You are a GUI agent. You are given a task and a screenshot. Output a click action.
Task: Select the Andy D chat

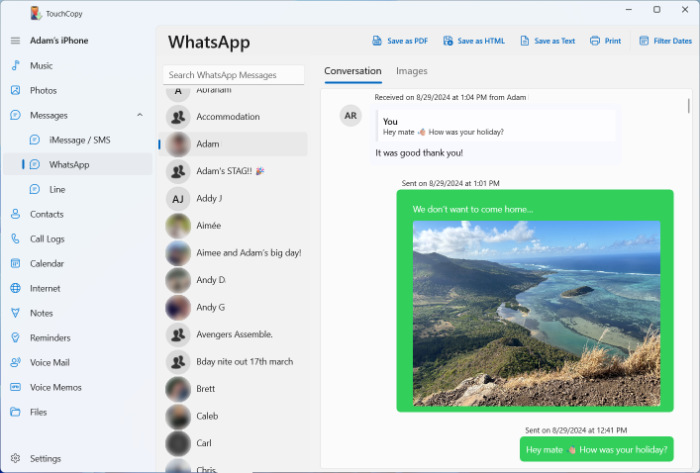click(x=233, y=280)
